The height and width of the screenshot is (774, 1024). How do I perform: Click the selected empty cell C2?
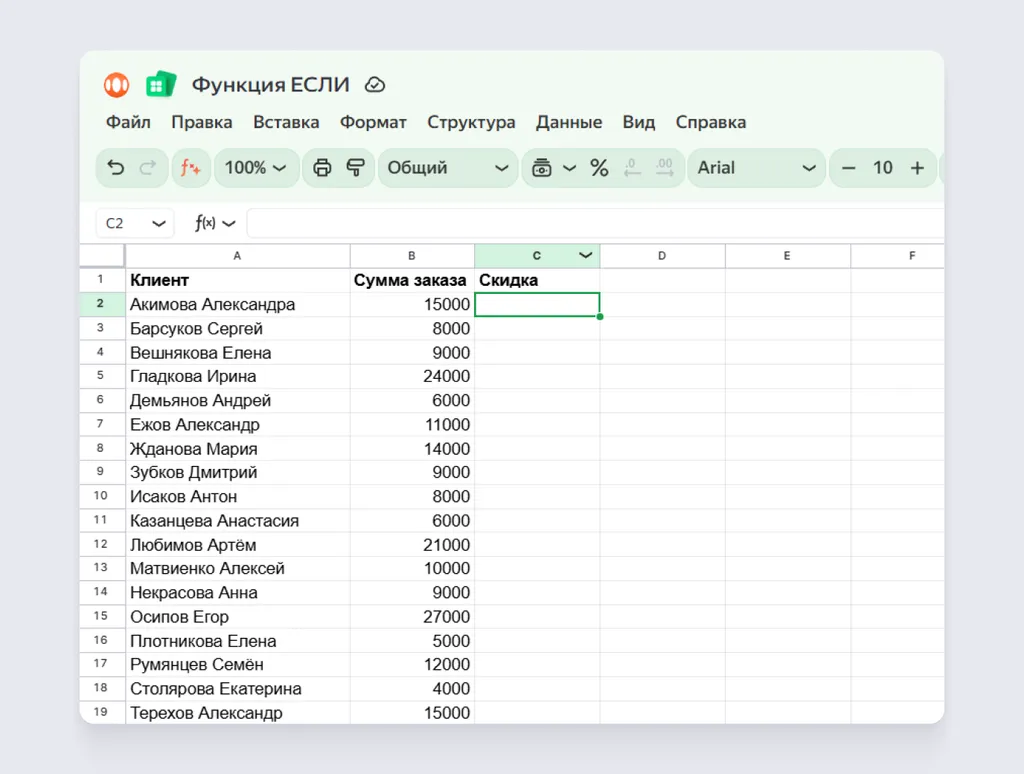click(537, 304)
